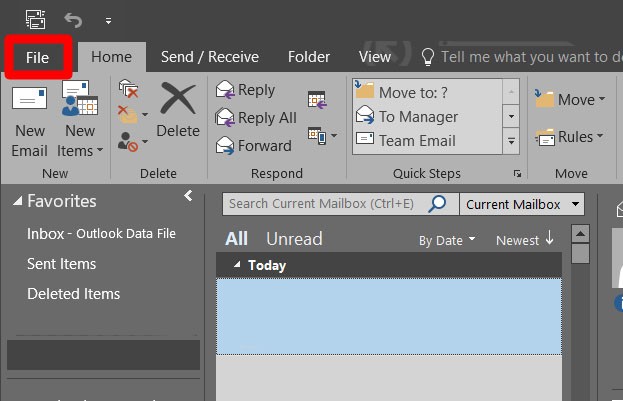Open the Manage Quick Steps dialog launcher

click(x=517, y=174)
